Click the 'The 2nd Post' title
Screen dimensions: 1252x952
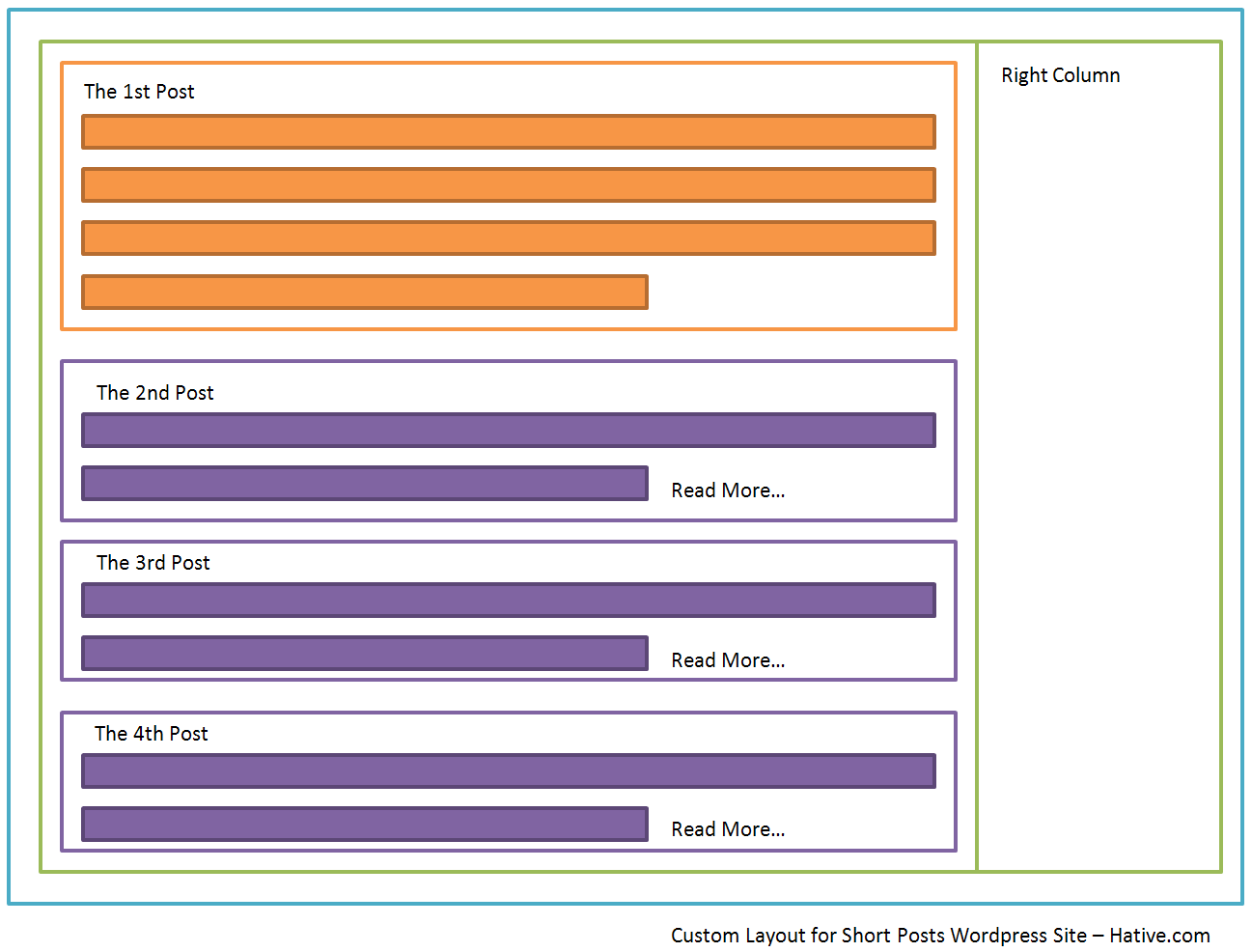tap(155, 393)
